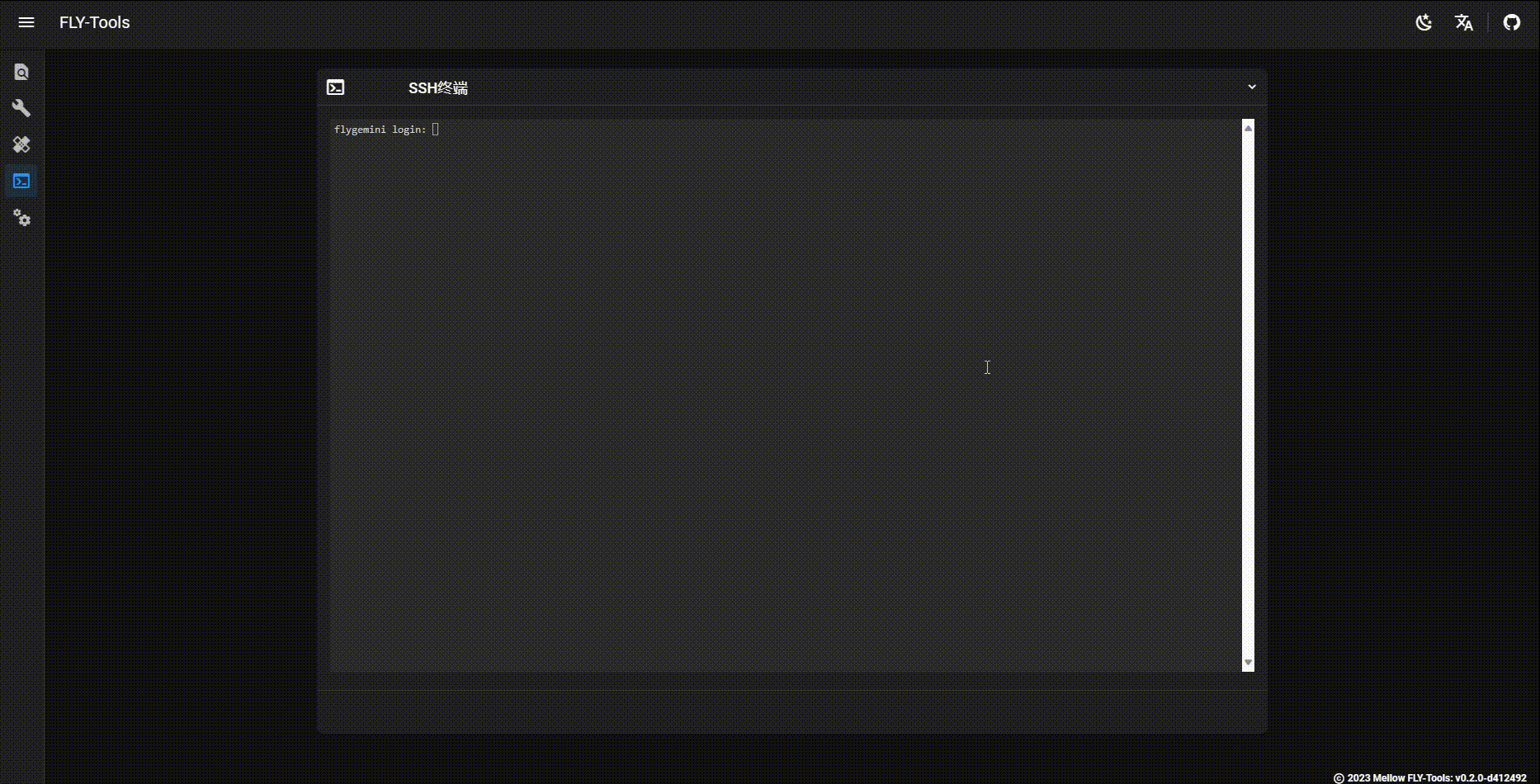Toggle dark mode with moon icon
1540x784 pixels.
[1424, 22]
